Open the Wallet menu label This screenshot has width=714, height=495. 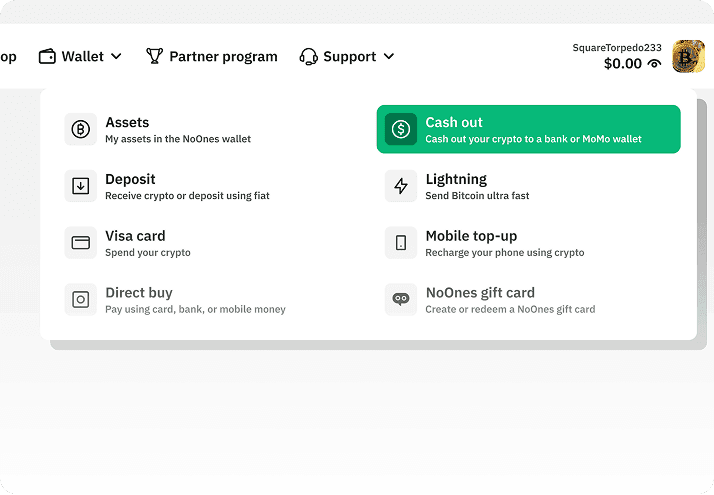[82, 57]
